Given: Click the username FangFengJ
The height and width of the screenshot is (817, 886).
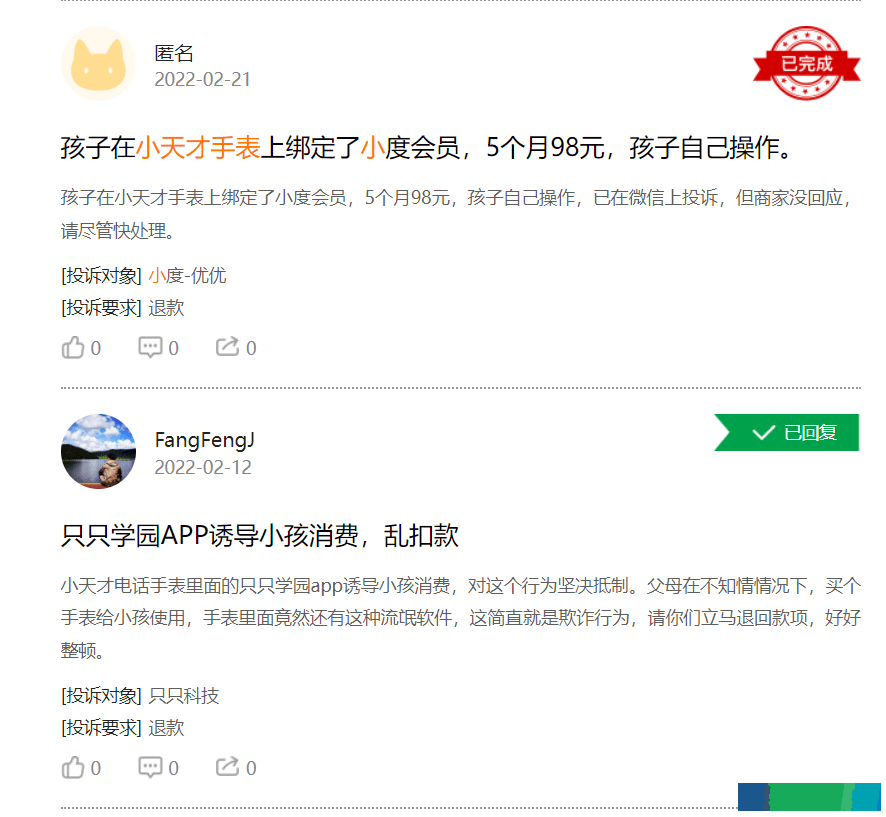Looking at the screenshot, I should click(x=205, y=440).
